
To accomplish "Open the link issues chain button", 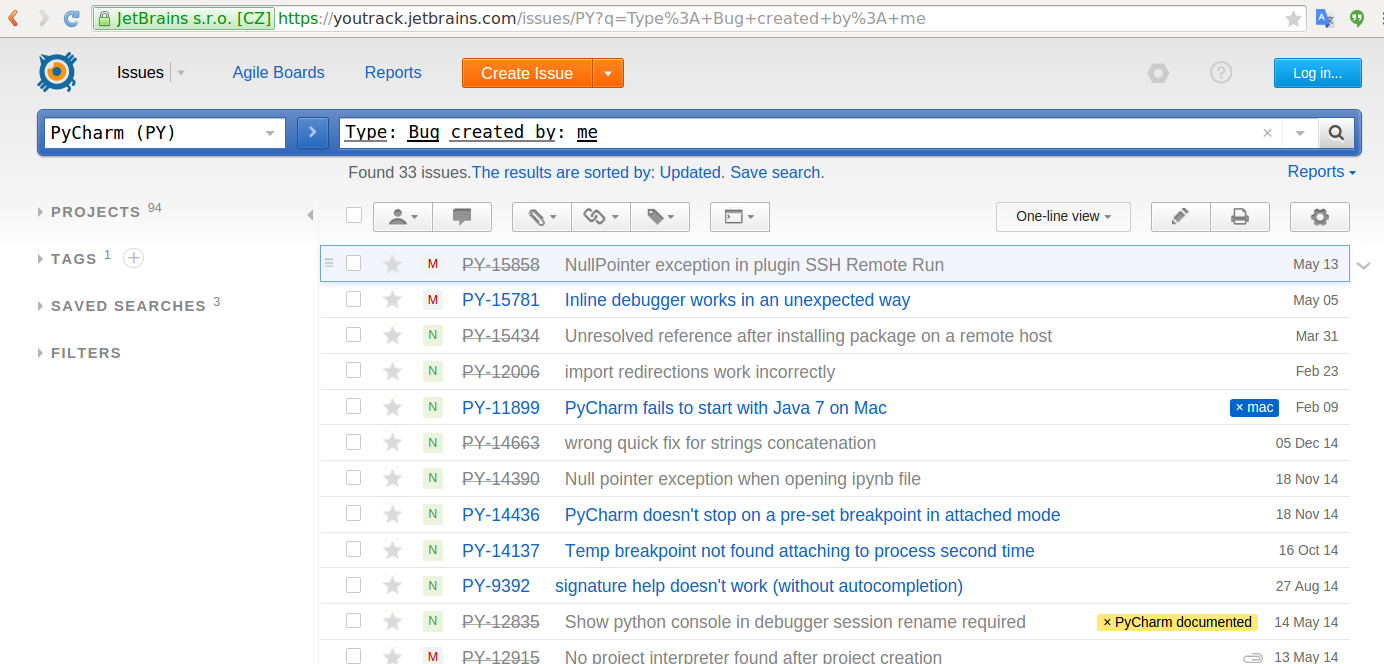I will pos(601,216).
